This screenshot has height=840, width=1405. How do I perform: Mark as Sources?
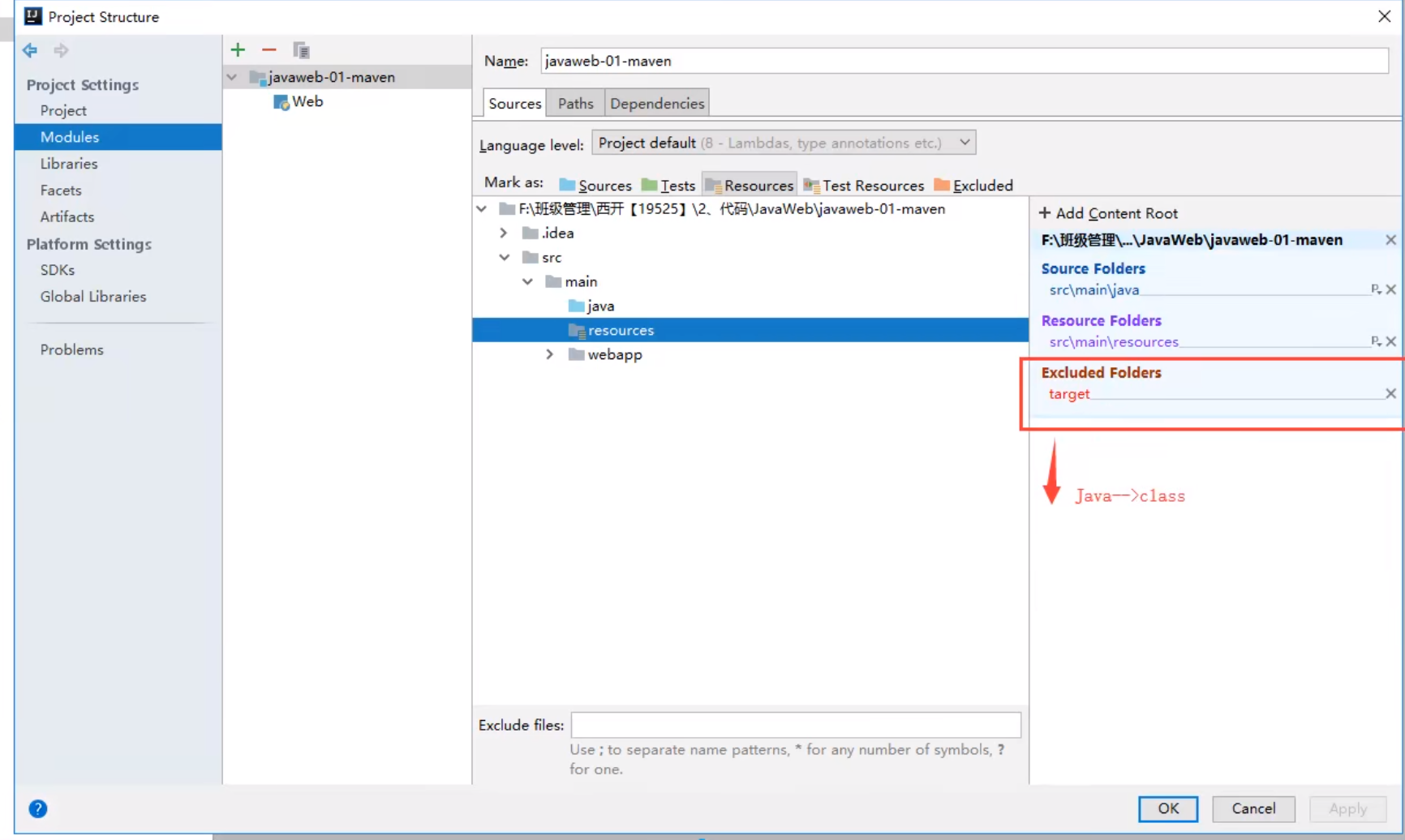pyautogui.click(x=595, y=186)
